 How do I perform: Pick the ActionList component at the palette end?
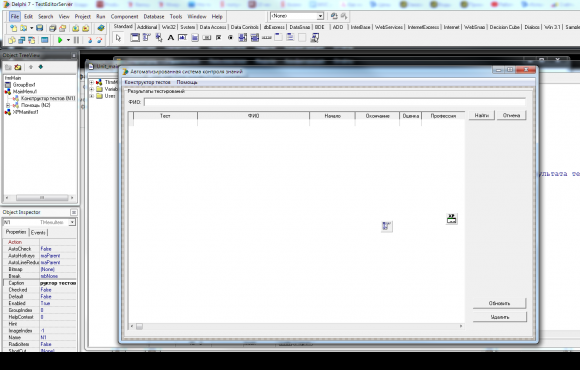(315, 38)
